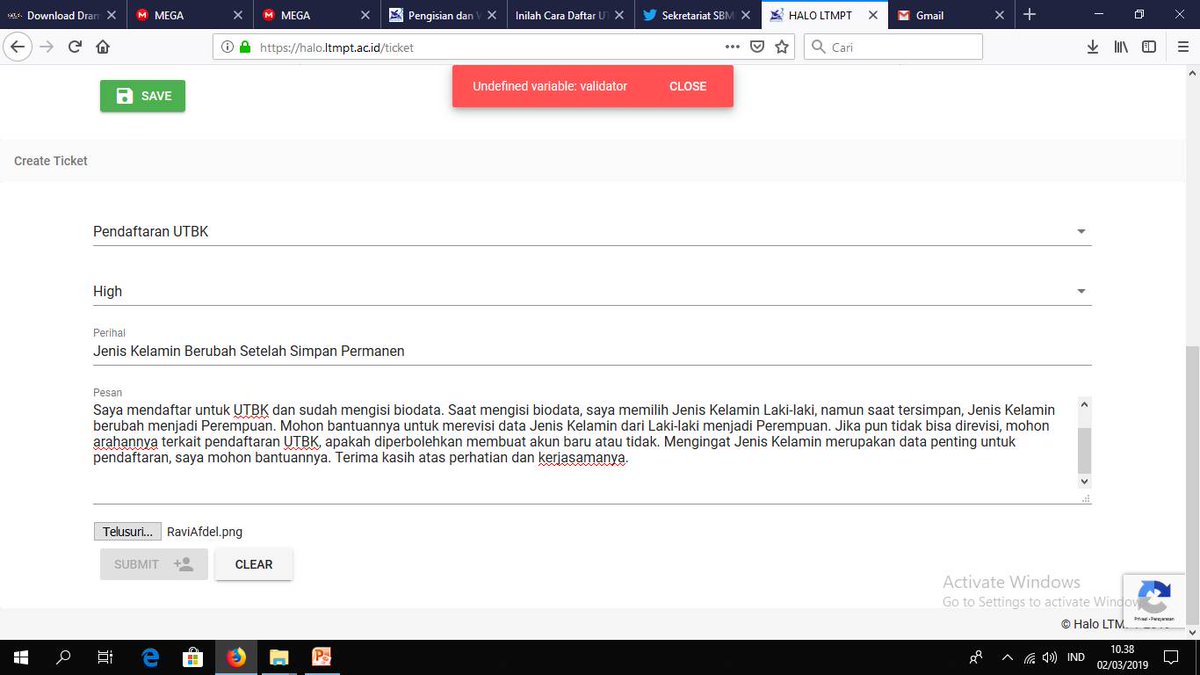
Task: Switch to the Pengisian dan tab
Action: tap(442, 15)
